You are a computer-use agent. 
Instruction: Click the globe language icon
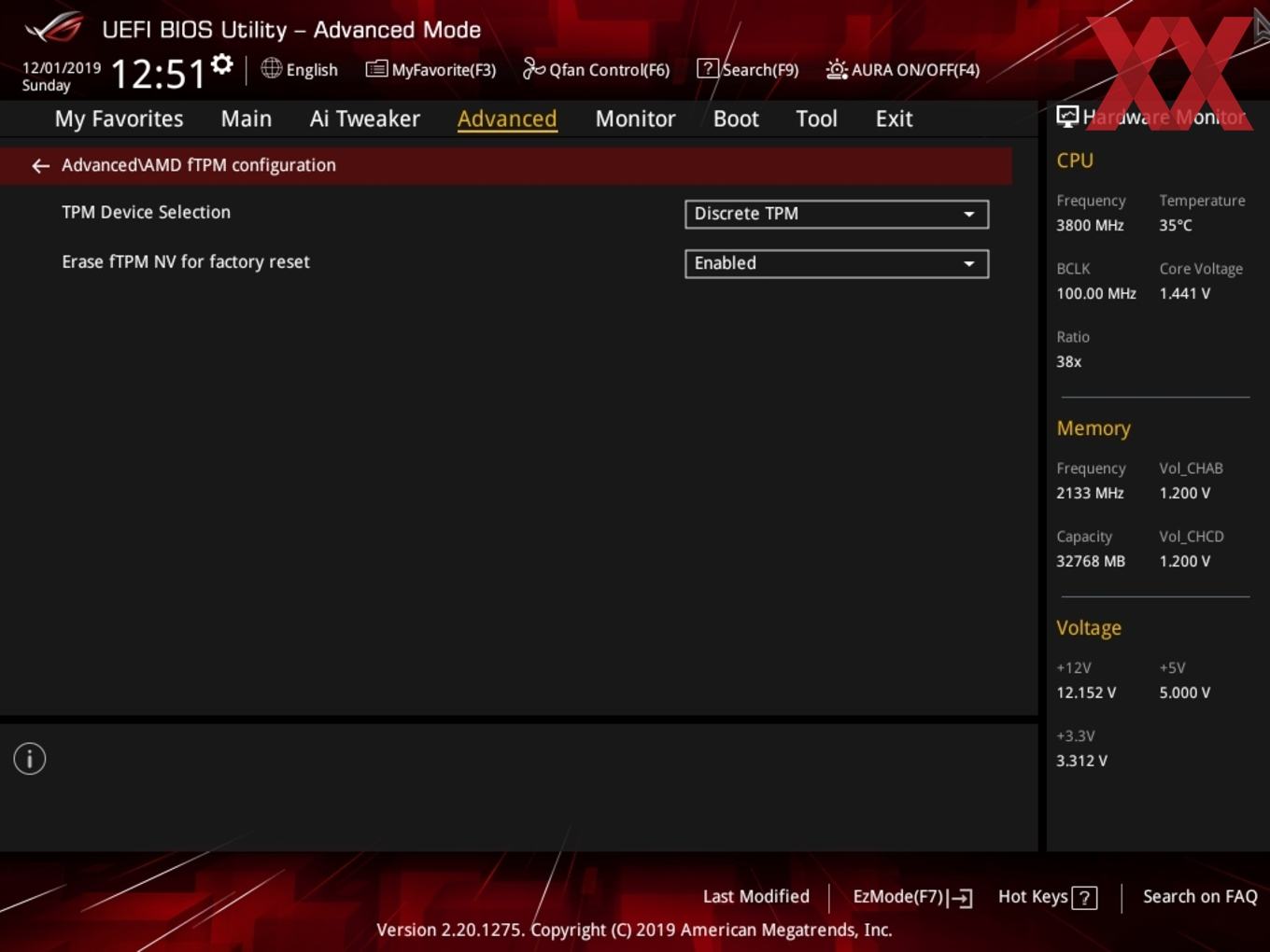(x=271, y=68)
